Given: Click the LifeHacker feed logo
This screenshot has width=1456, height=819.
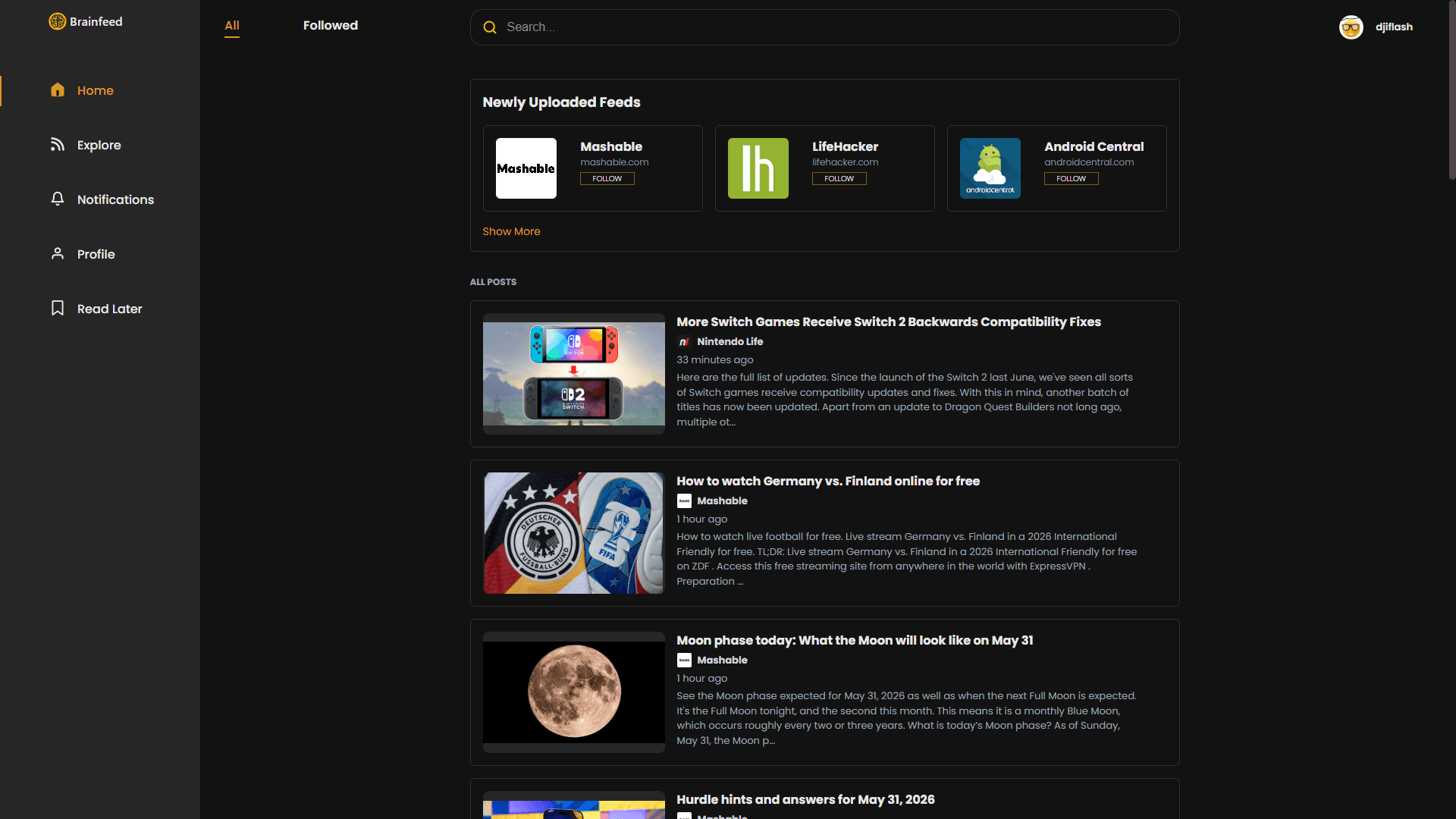Looking at the screenshot, I should click(x=758, y=168).
